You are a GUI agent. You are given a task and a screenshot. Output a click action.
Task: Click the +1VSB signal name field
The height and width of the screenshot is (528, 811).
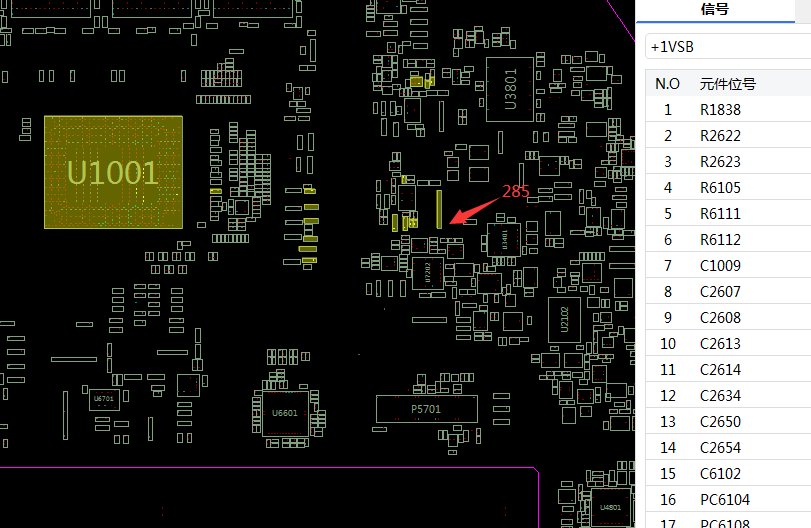pyautogui.click(x=725, y=47)
